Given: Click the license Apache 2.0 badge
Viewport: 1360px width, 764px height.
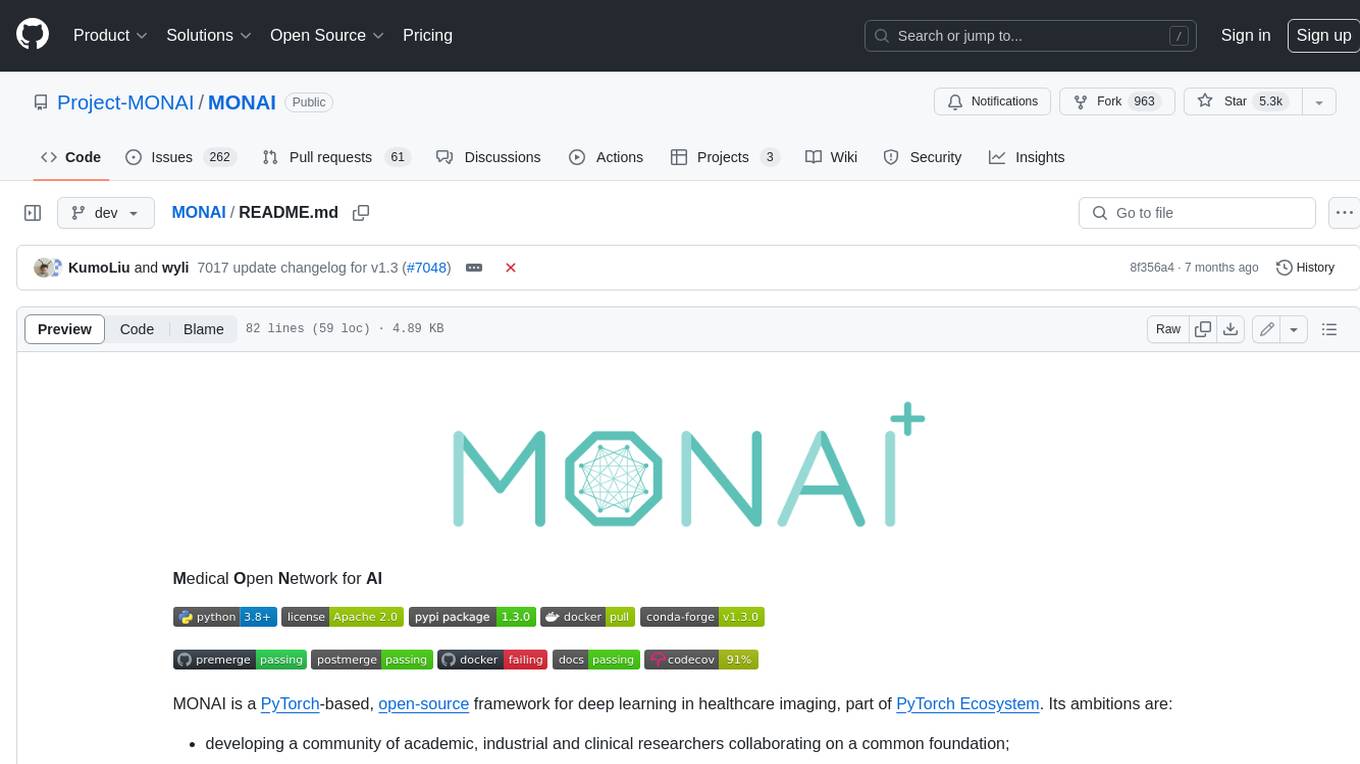Looking at the screenshot, I should pyautogui.click(x=342, y=617).
